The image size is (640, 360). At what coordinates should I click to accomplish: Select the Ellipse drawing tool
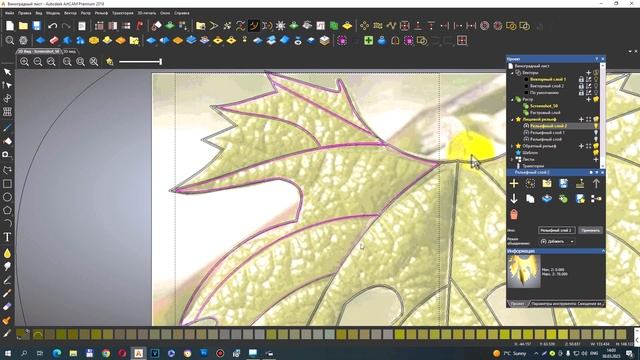(x=7, y=197)
